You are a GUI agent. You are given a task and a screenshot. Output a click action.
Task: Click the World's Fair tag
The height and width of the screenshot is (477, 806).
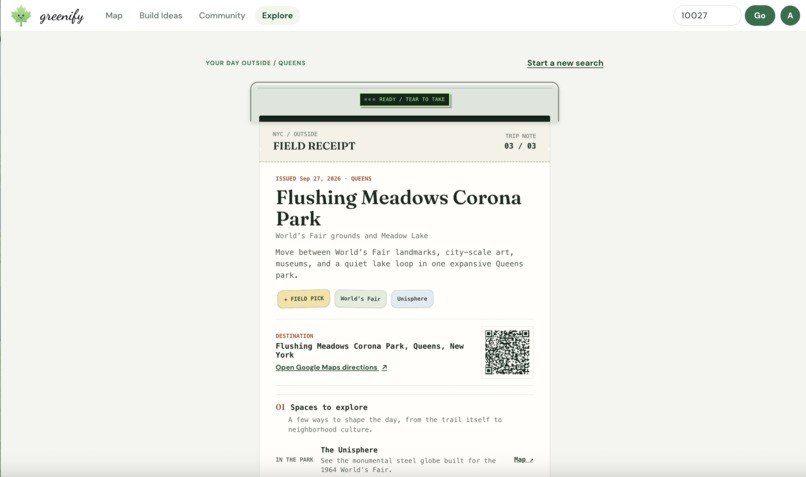pos(360,299)
